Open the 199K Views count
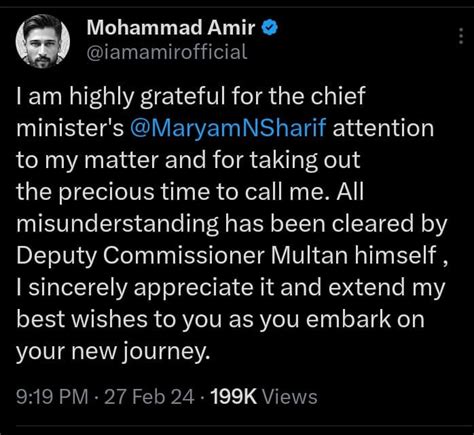 click(264, 397)
